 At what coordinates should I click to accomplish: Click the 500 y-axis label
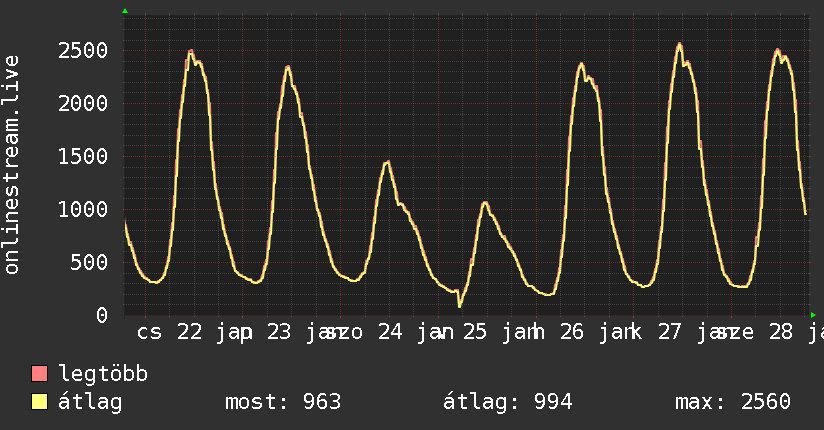point(89,262)
